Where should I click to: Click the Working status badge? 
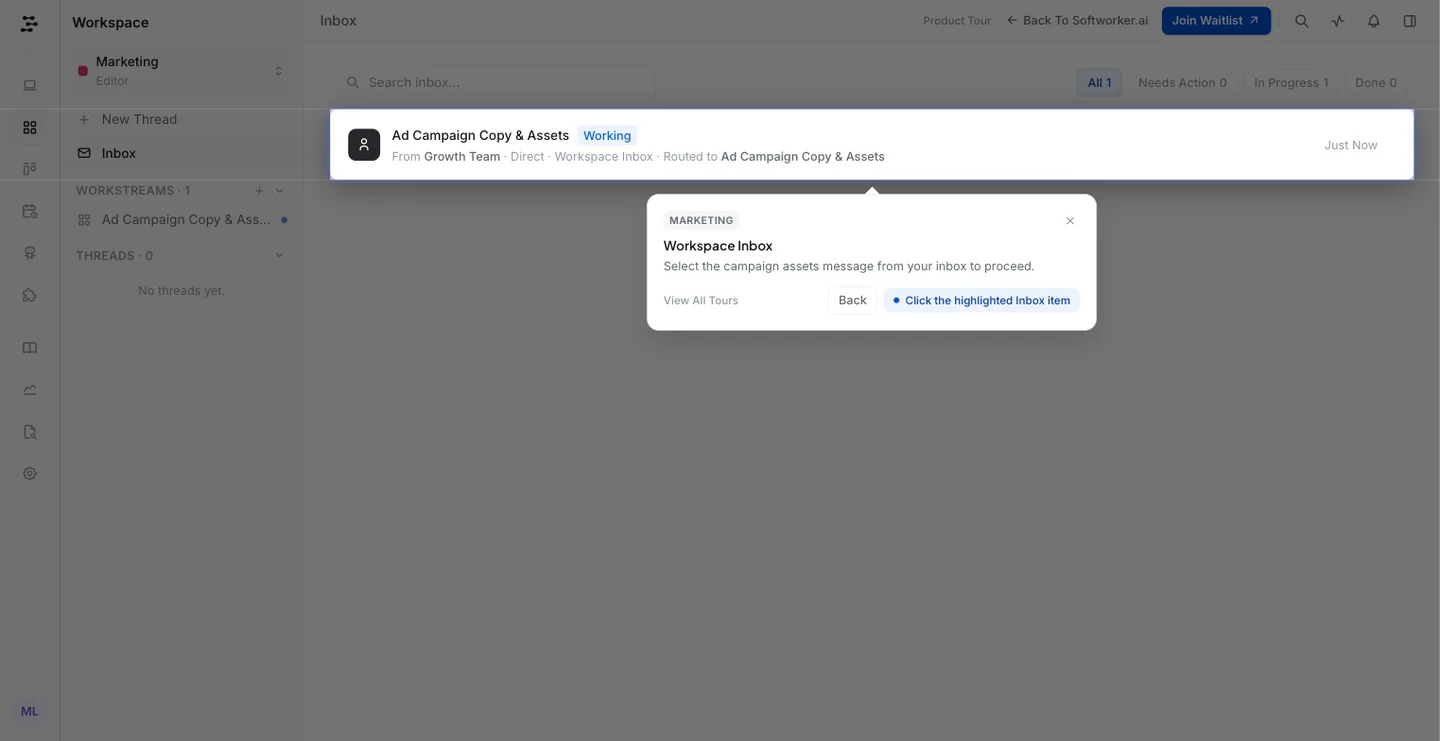click(x=607, y=136)
